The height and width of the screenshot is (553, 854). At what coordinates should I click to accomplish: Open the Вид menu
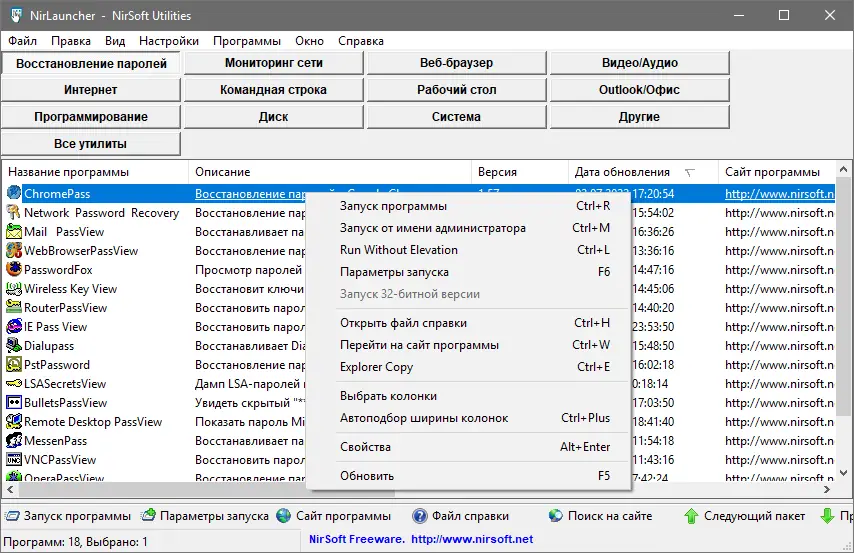115,41
